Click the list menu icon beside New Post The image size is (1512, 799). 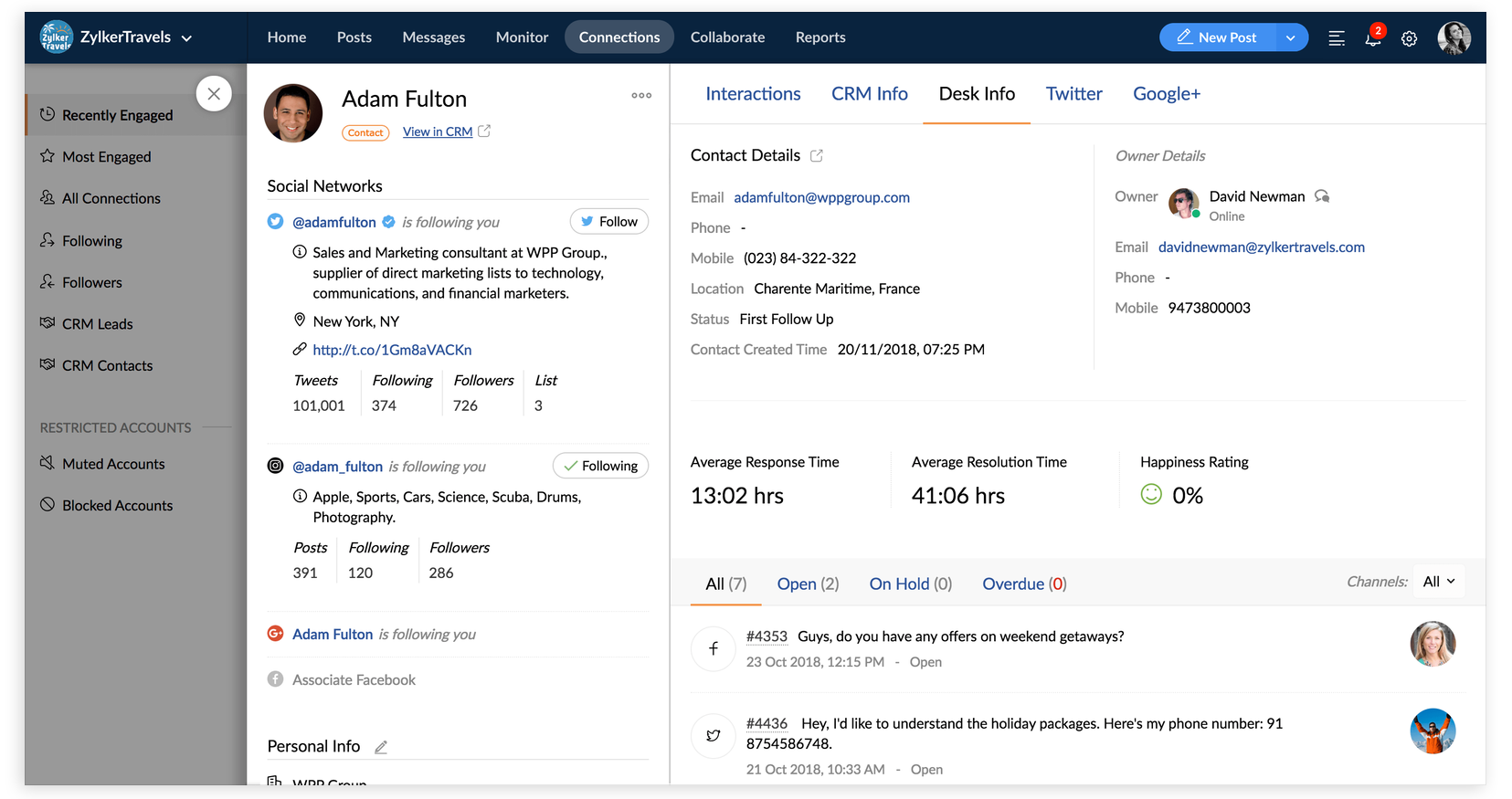(1336, 38)
